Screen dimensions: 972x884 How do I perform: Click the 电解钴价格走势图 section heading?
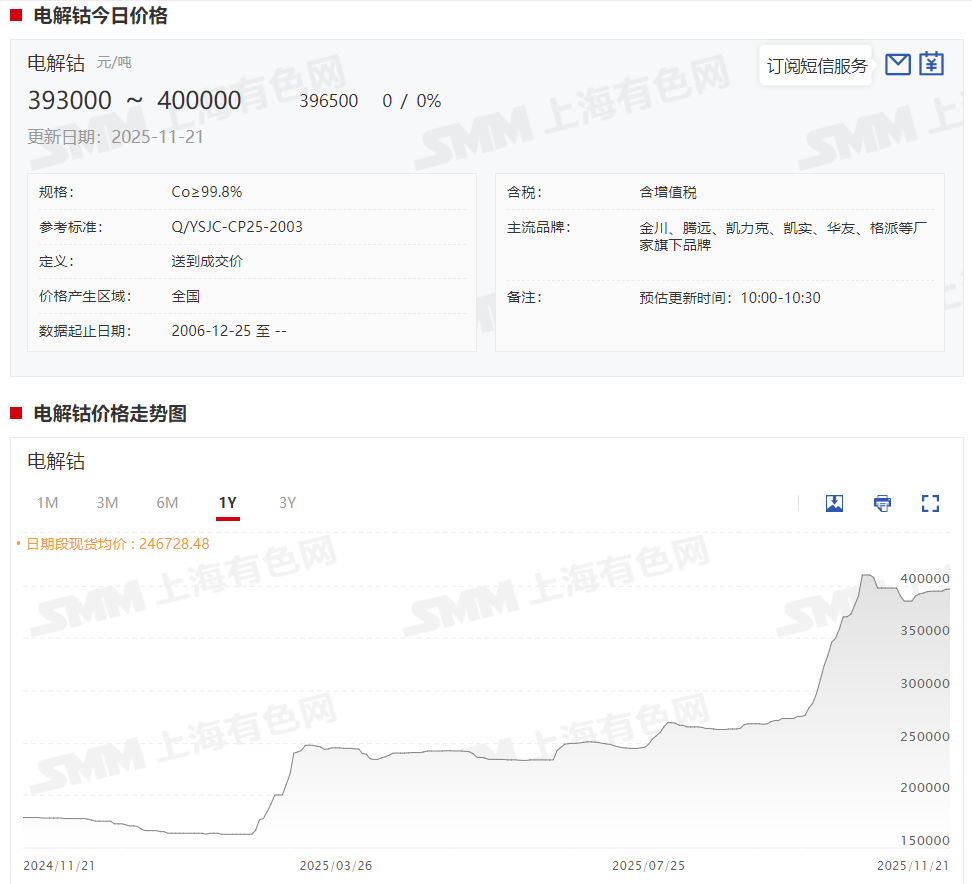coord(110,413)
